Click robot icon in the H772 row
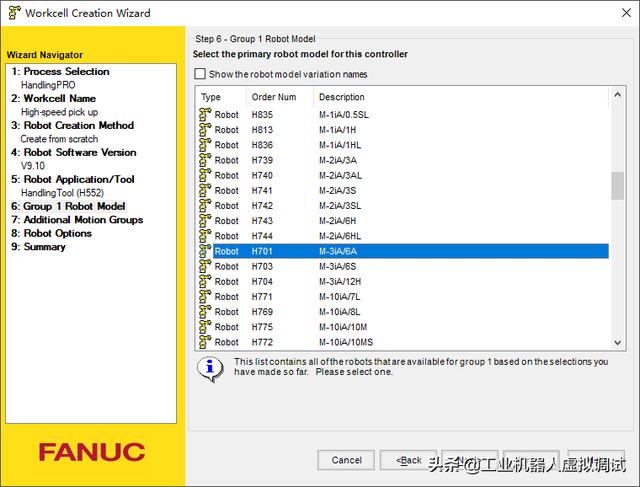 click(x=205, y=342)
